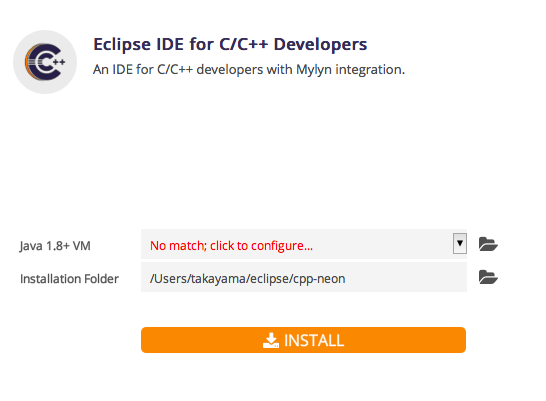The height and width of the screenshot is (401, 546).
Task: Expand the Java 1.8+ VM dropdown arrow
Action: (460, 243)
